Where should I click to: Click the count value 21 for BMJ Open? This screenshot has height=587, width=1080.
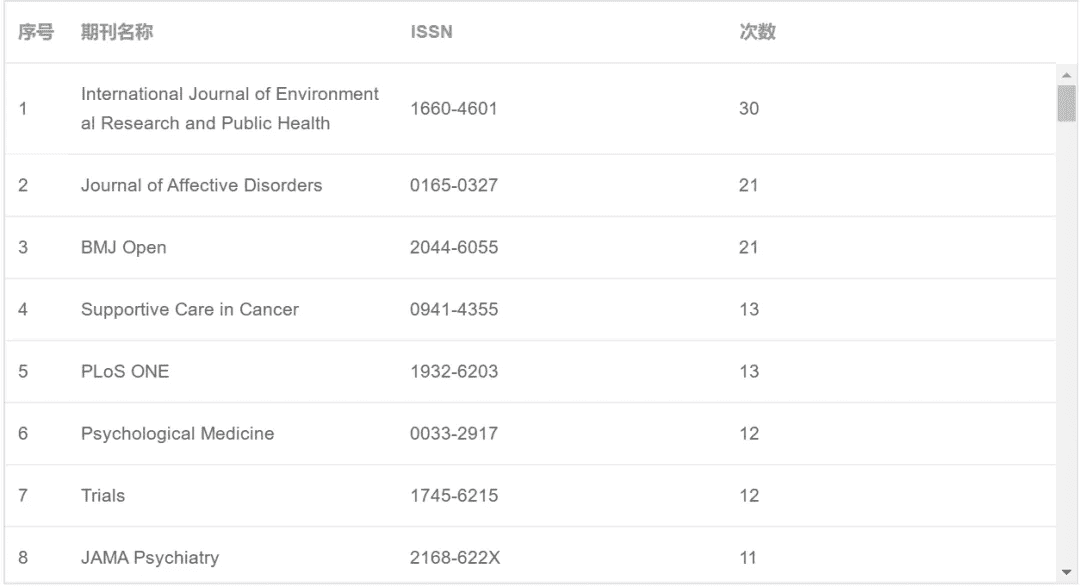749,247
